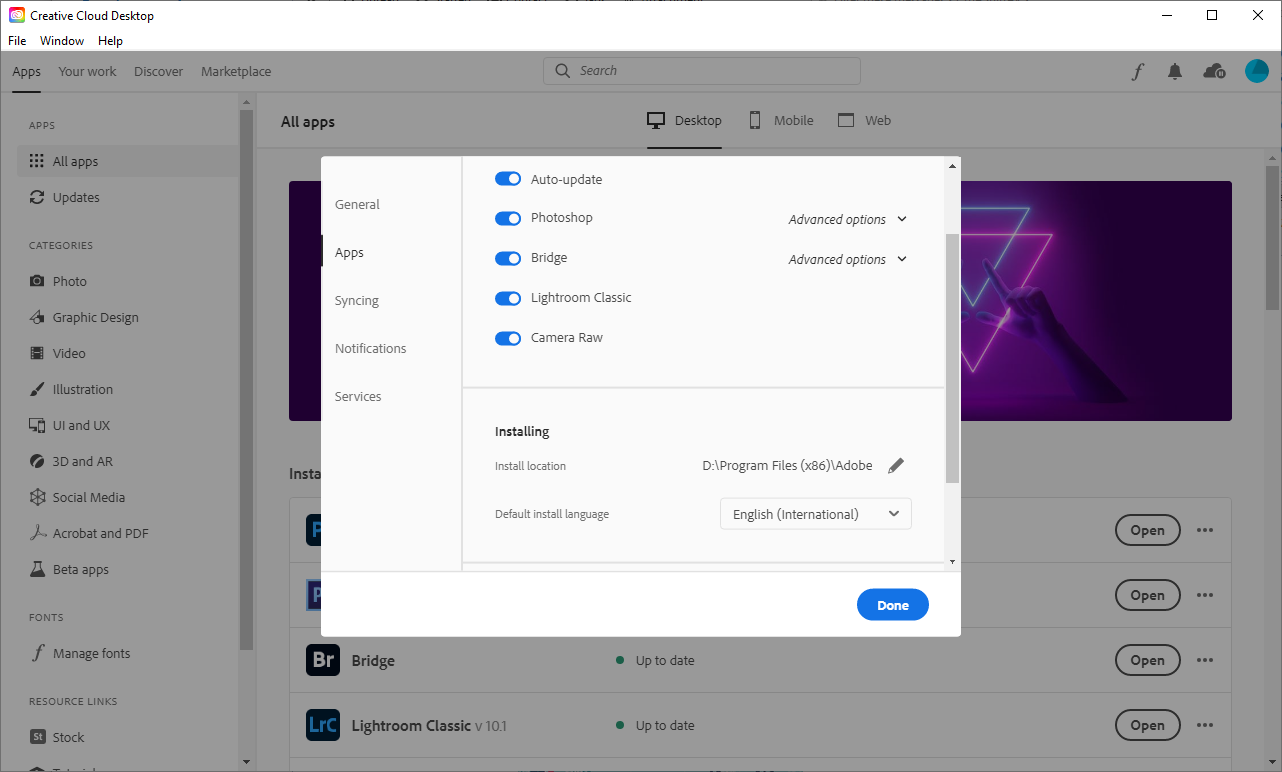Open more options for Lightroom Classic row
1282x772 pixels.
[1204, 725]
